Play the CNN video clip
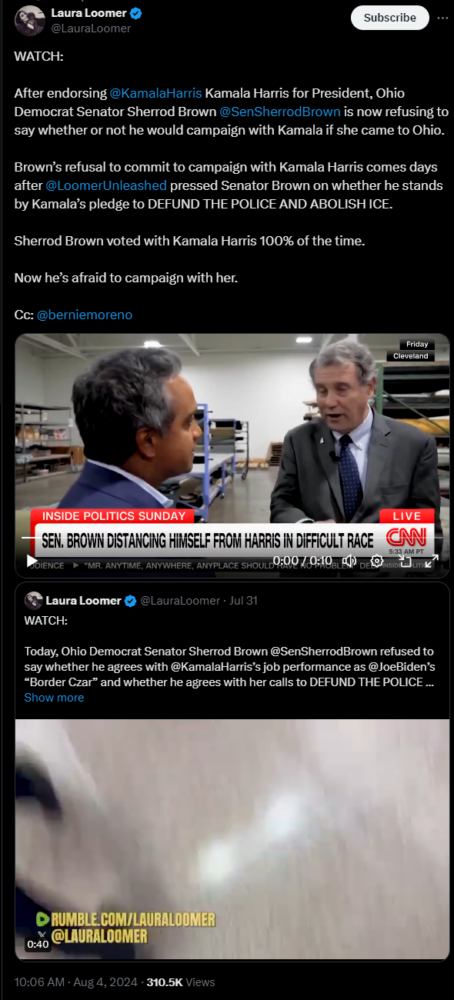 point(31,560)
